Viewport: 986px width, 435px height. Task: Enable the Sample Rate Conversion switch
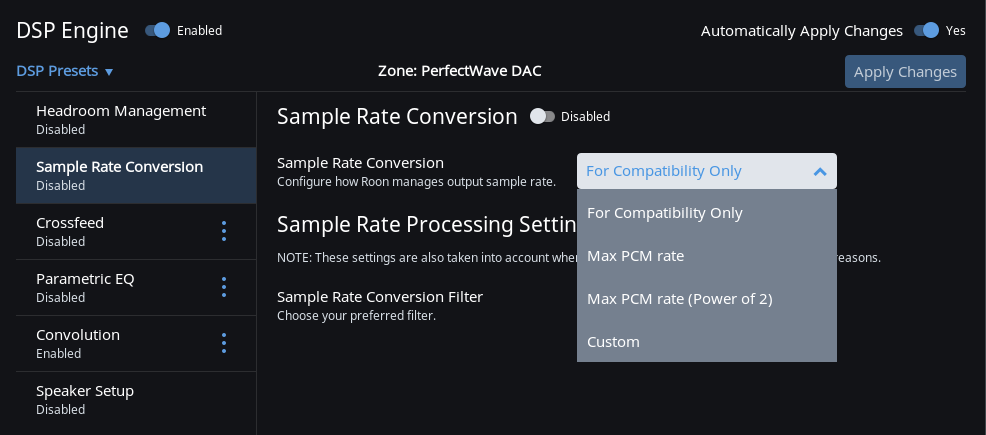click(x=542, y=116)
